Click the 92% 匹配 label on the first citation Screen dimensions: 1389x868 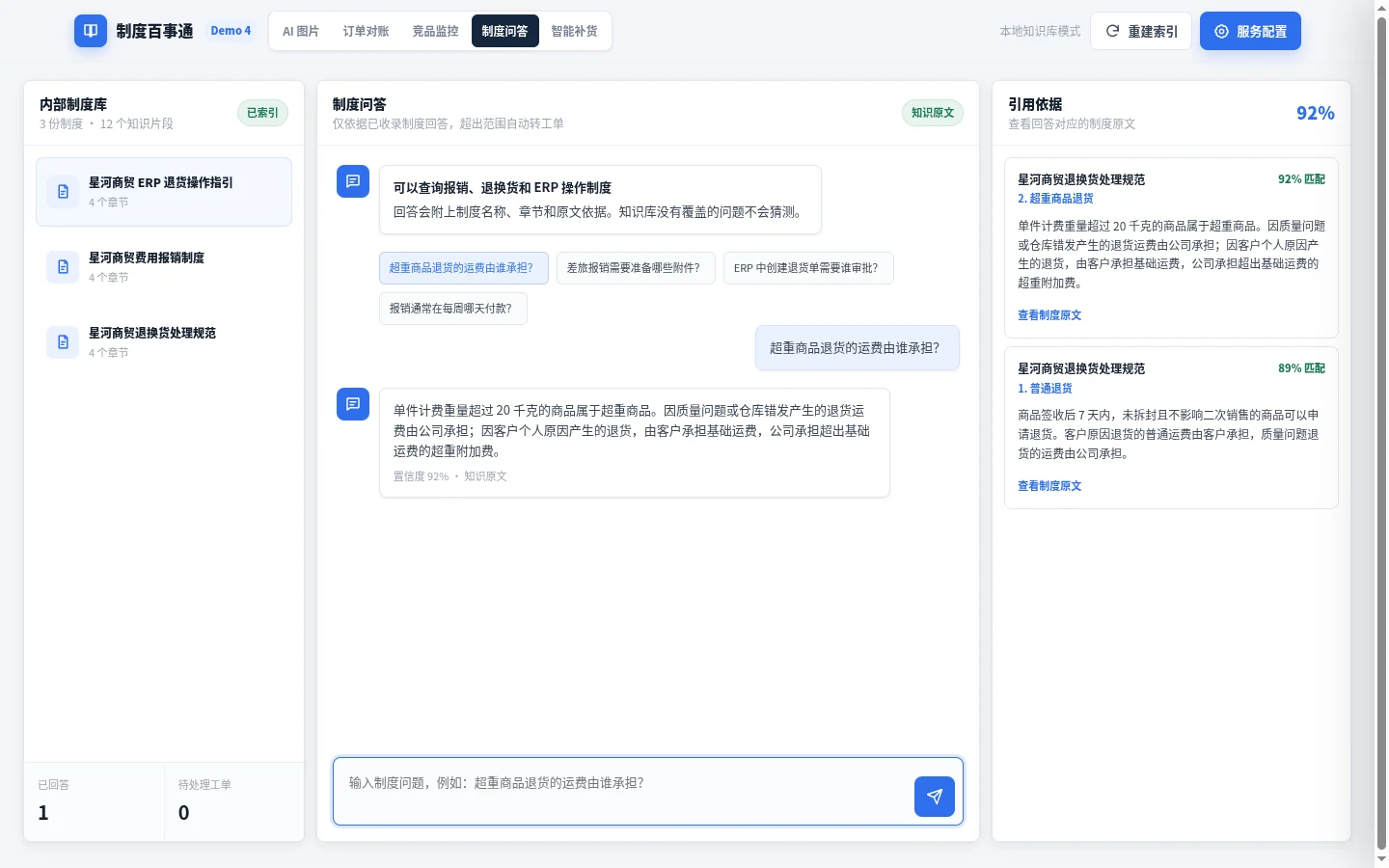(1301, 179)
